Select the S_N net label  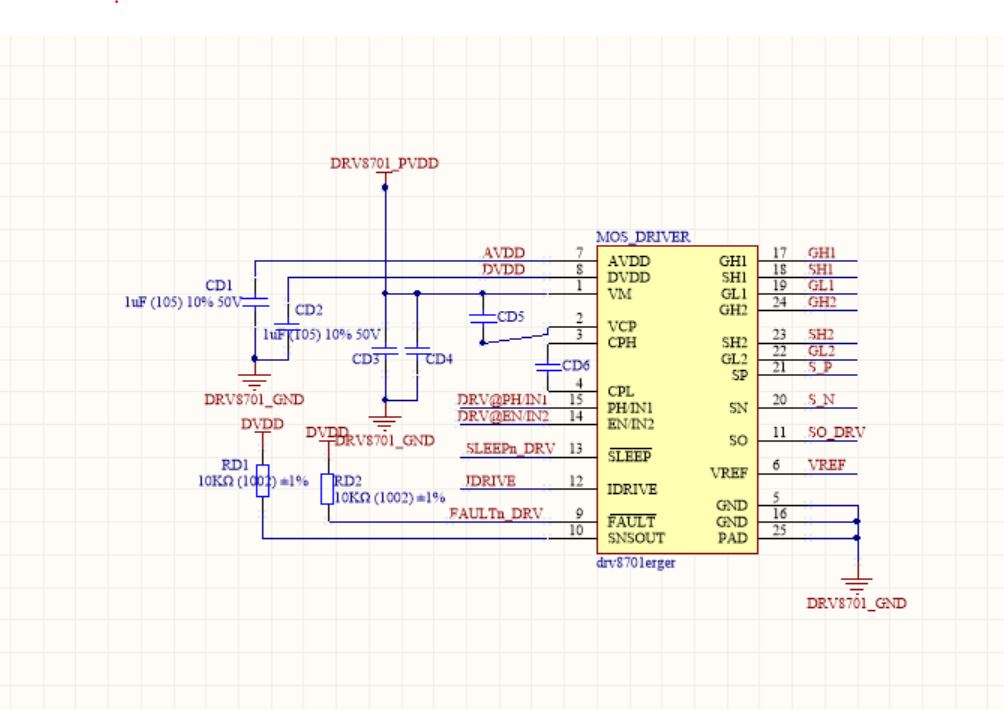(x=822, y=399)
